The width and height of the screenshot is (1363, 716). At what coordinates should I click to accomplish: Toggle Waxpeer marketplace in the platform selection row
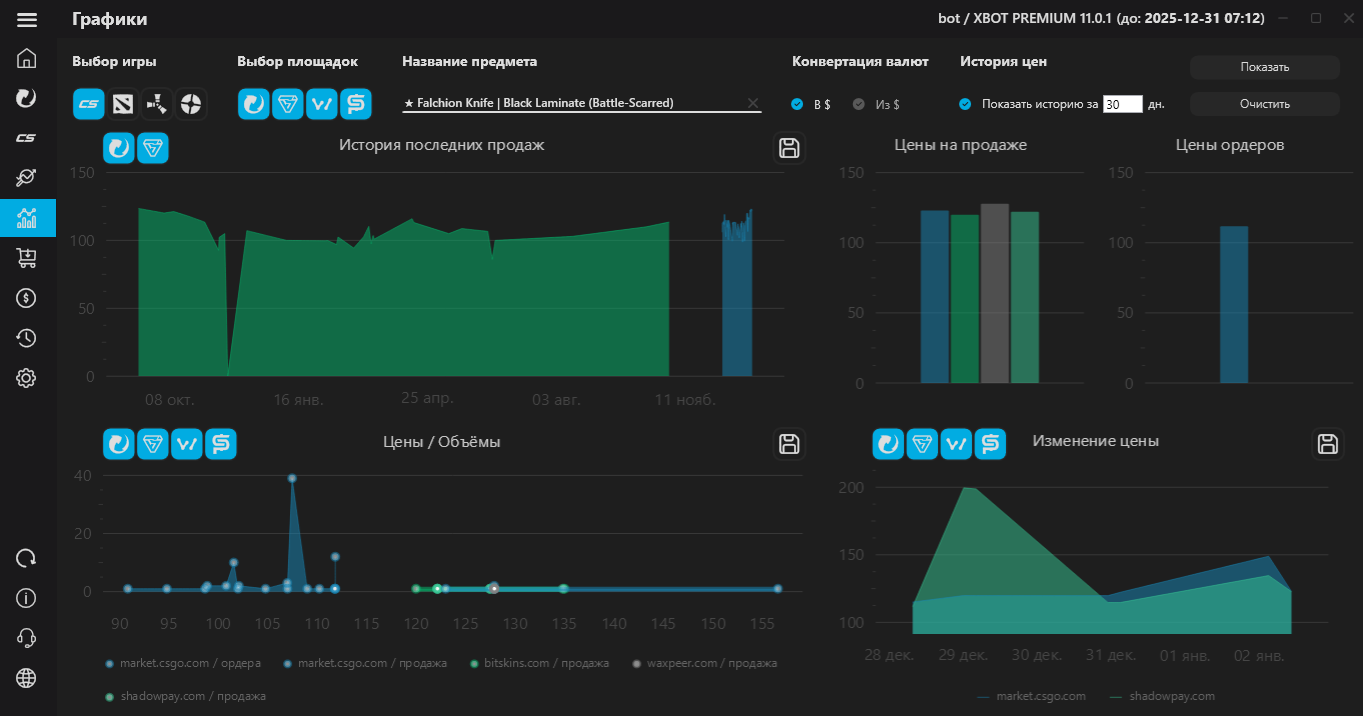click(x=321, y=103)
